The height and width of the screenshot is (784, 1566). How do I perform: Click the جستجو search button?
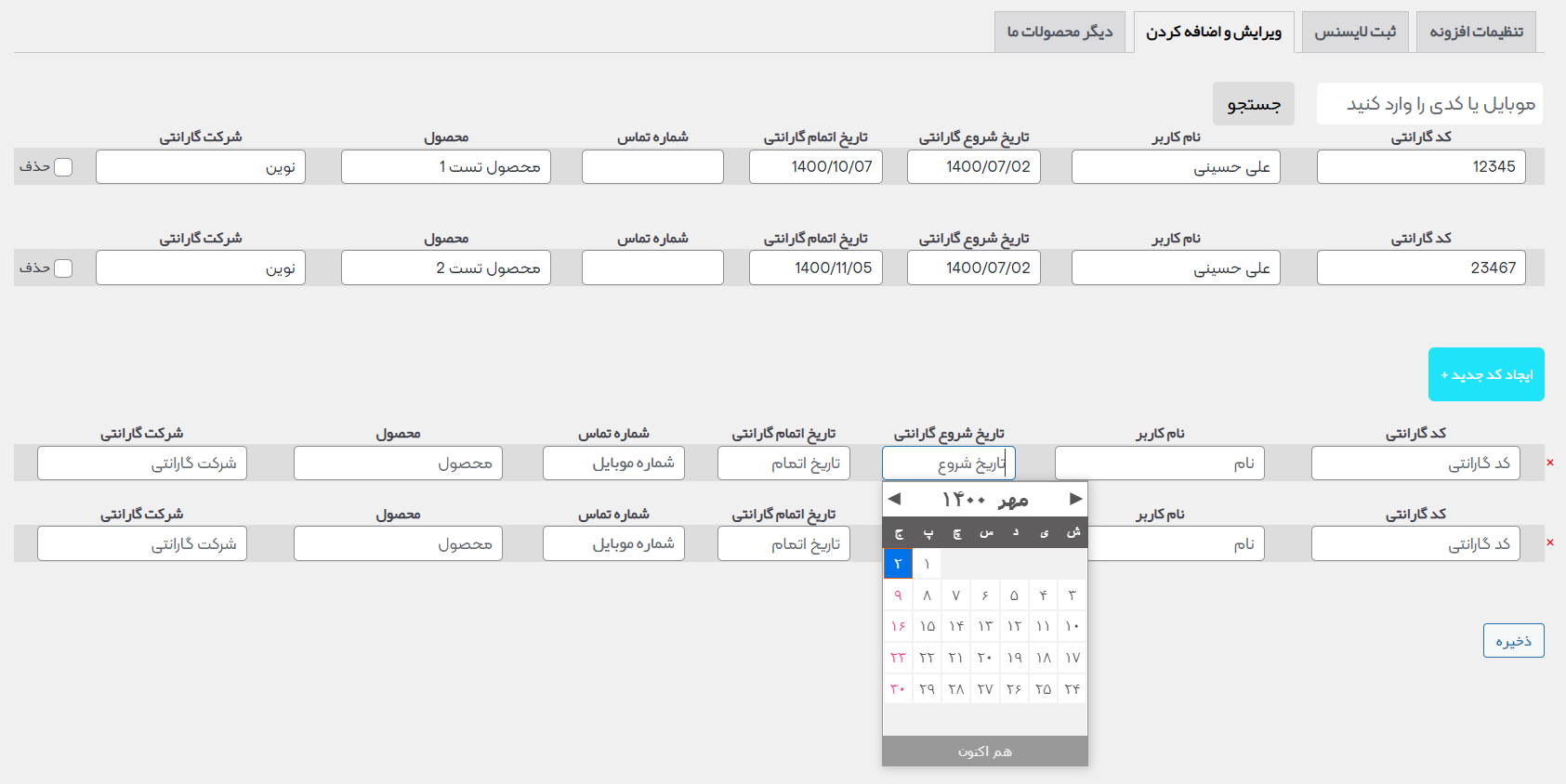click(1254, 104)
